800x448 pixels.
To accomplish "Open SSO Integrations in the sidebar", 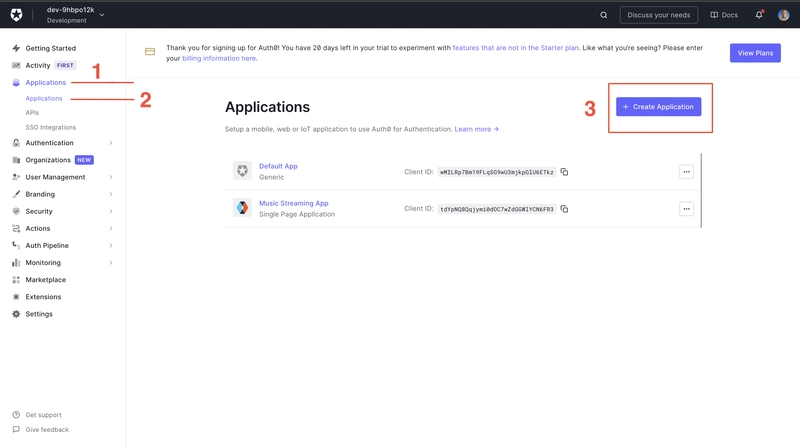I will tap(50, 127).
